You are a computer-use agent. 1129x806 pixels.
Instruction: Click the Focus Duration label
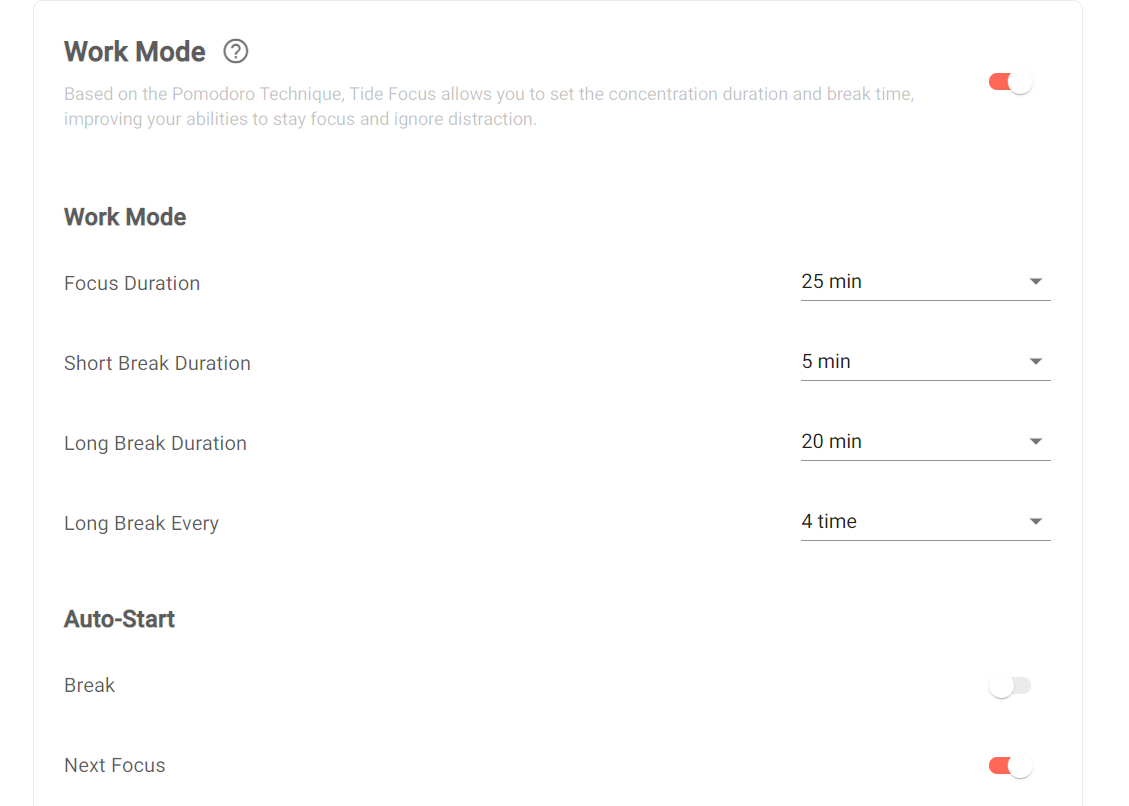[132, 284]
